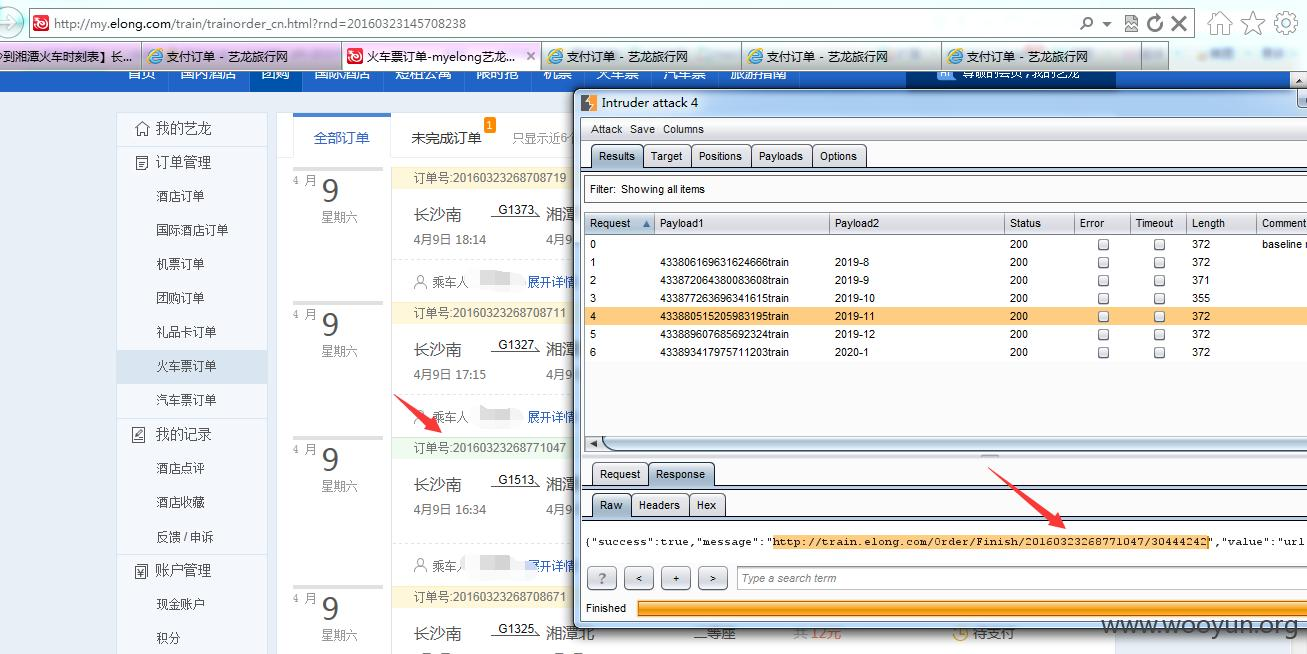Image resolution: width=1307 pixels, height=654 pixels.
Task: Click the search term input field
Action: (1020, 578)
